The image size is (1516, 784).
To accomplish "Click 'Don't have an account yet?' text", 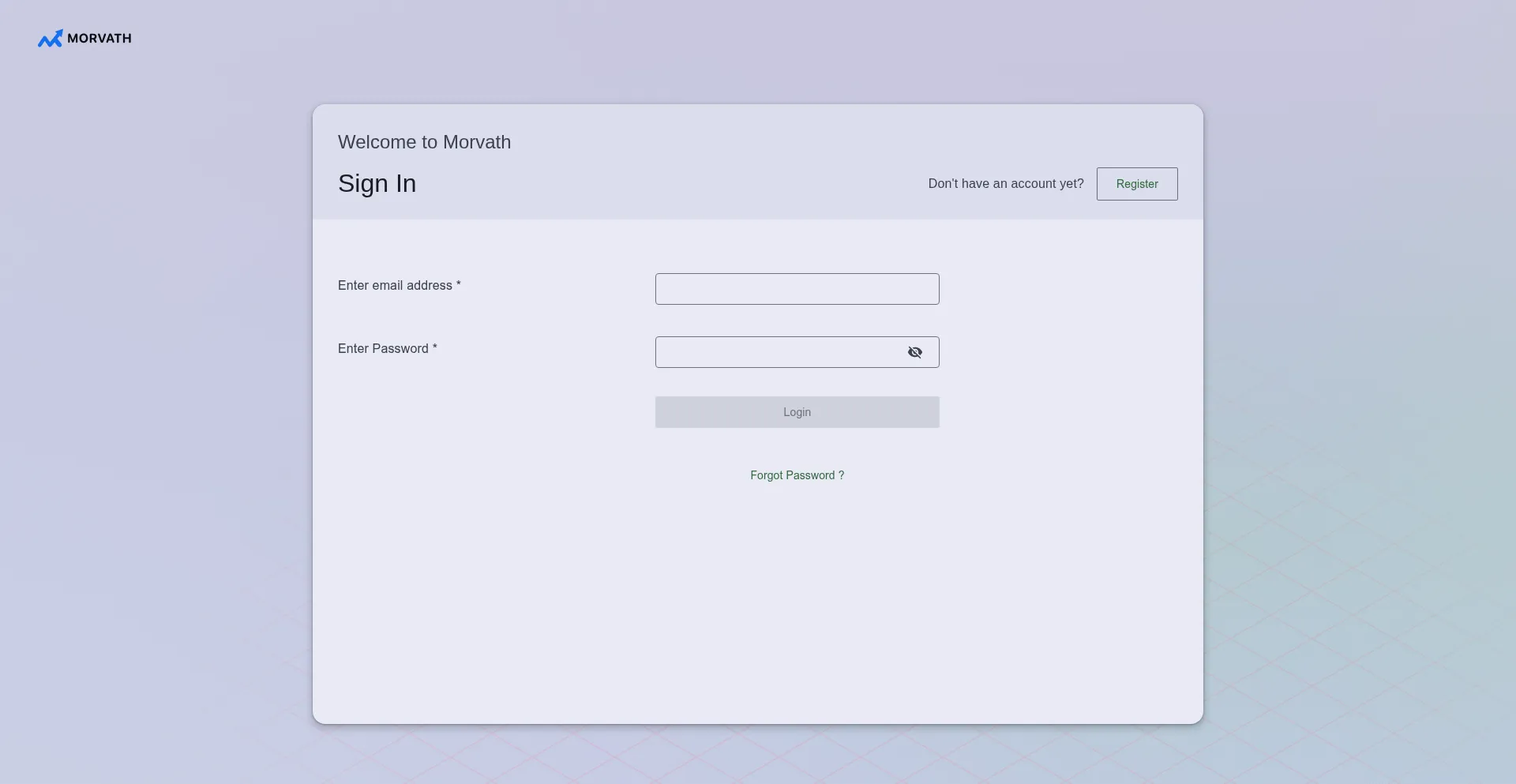I will [1006, 184].
